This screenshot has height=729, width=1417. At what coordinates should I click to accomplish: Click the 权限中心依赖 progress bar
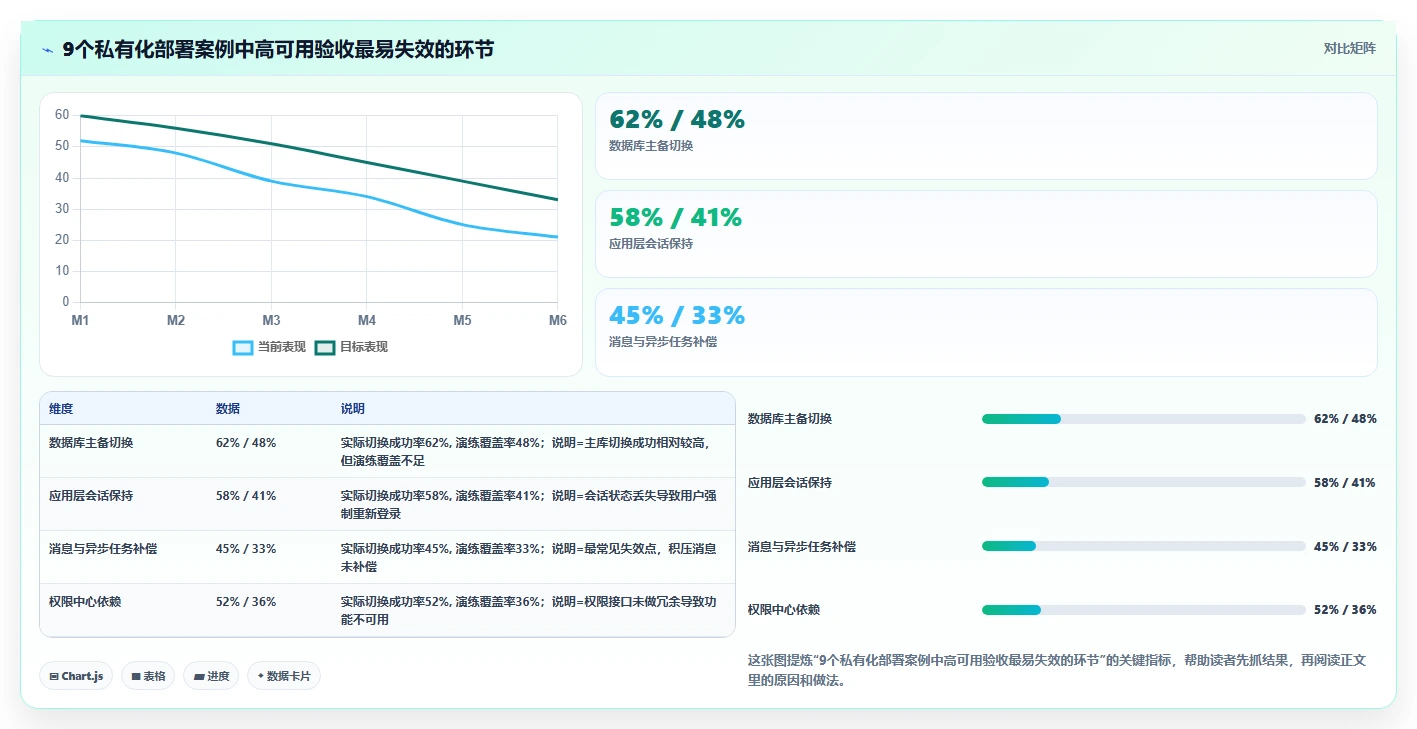tap(1144, 610)
